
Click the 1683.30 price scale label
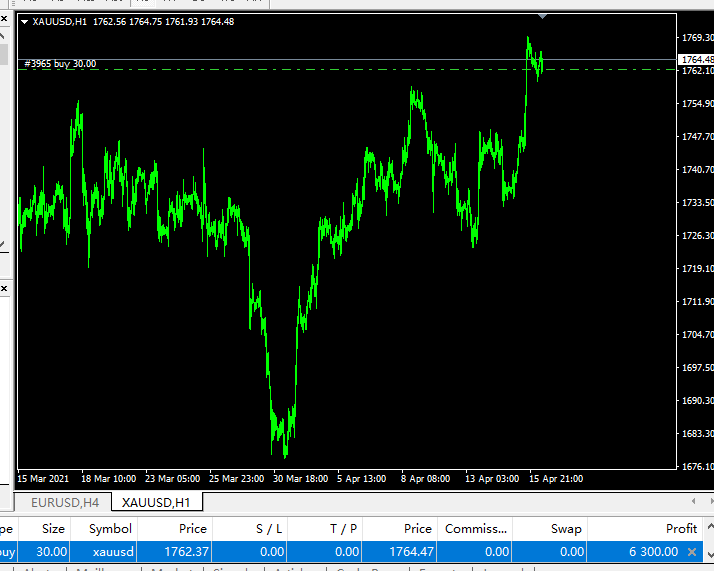(698, 433)
